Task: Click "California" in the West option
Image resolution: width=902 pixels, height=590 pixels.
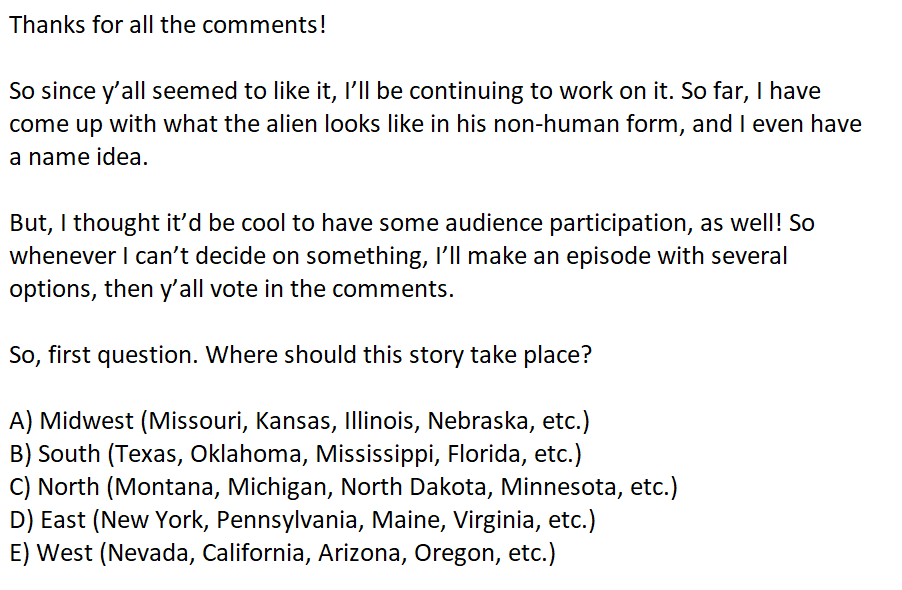Action: coord(256,552)
